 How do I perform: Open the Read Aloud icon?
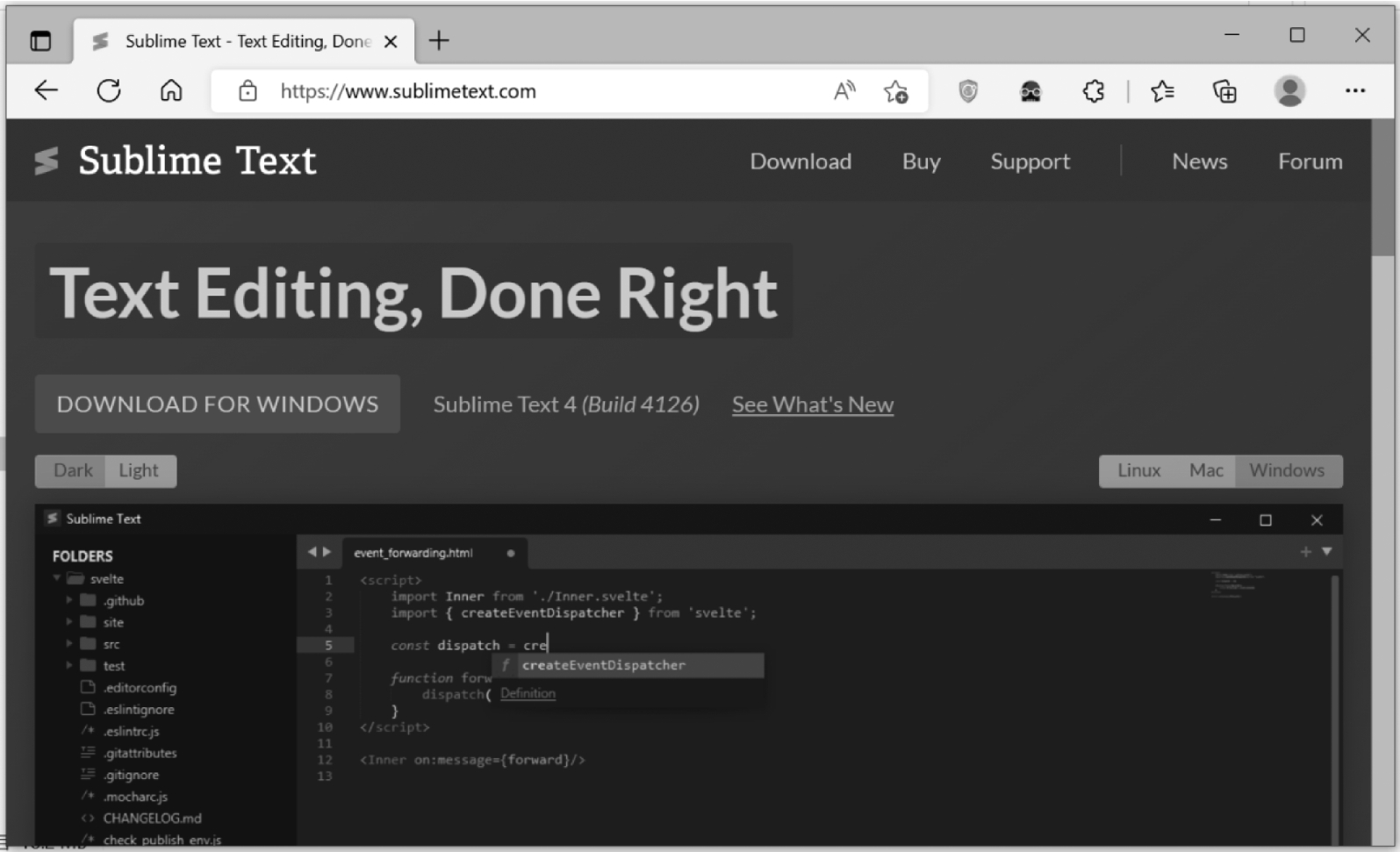point(844,90)
